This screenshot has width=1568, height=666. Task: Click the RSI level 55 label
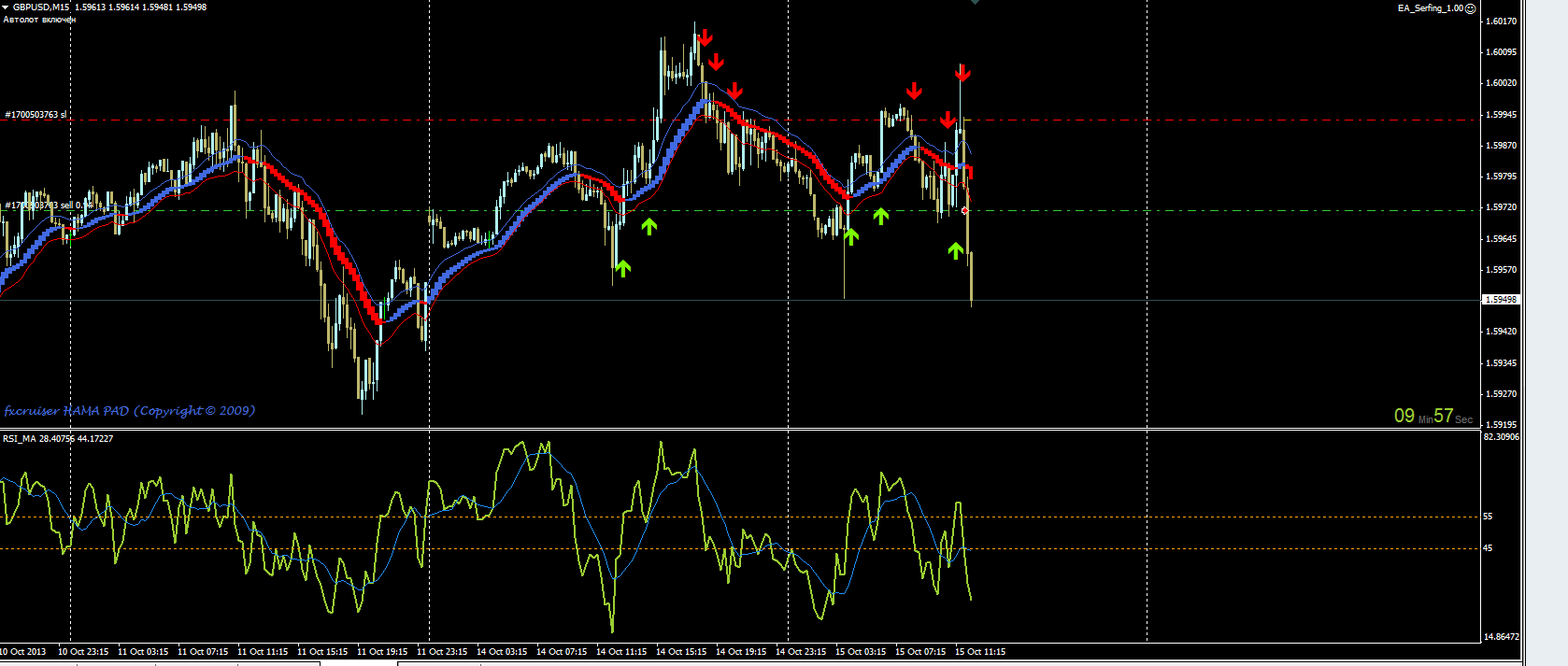point(1489,516)
